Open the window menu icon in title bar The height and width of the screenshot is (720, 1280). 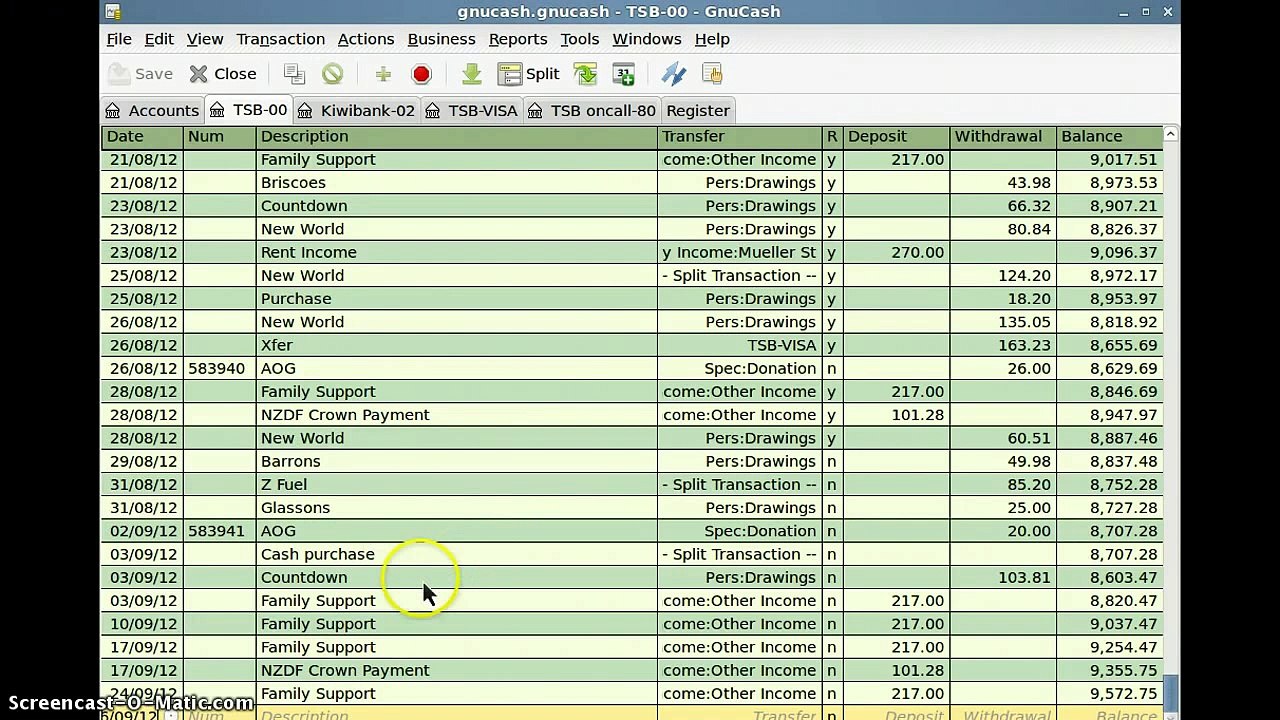click(113, 12)
